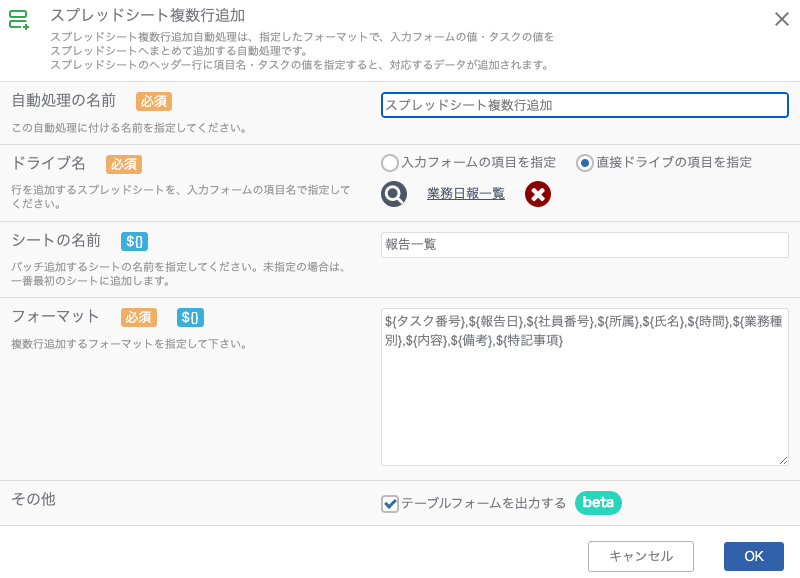Click the 必須 badge beside ドライブ名
The width and height of the screenshot is (800, 578).
pyautogui.click(x=124, y=164)
